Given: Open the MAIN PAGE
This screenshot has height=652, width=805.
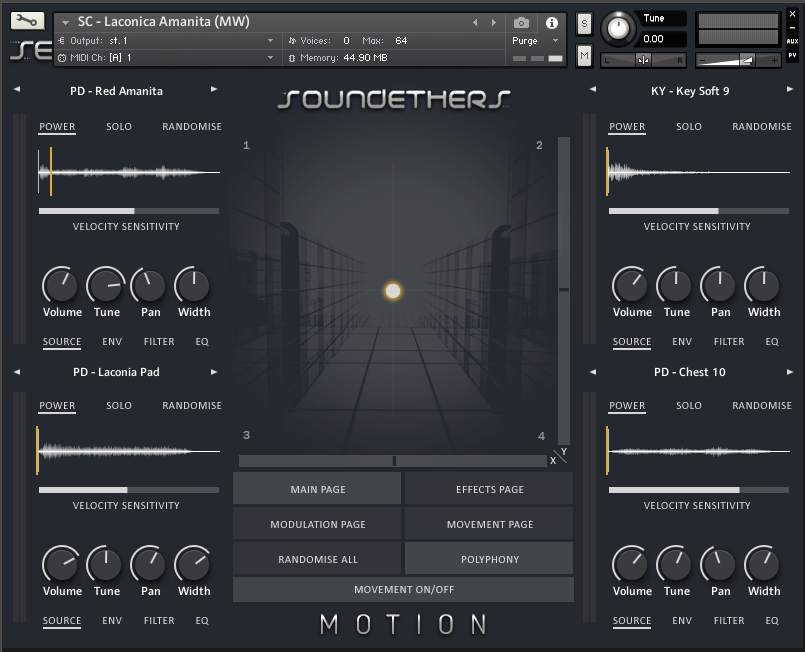Looking at the screenshot, I should 317,489.
